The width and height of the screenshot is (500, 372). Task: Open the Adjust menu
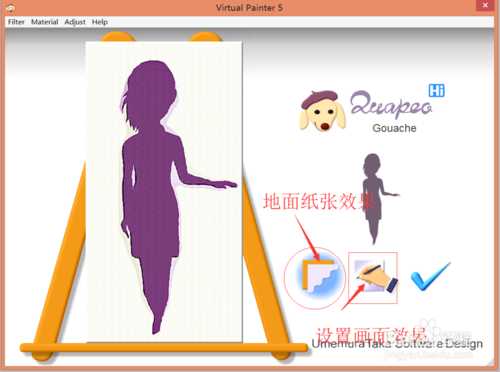point(75,22)
